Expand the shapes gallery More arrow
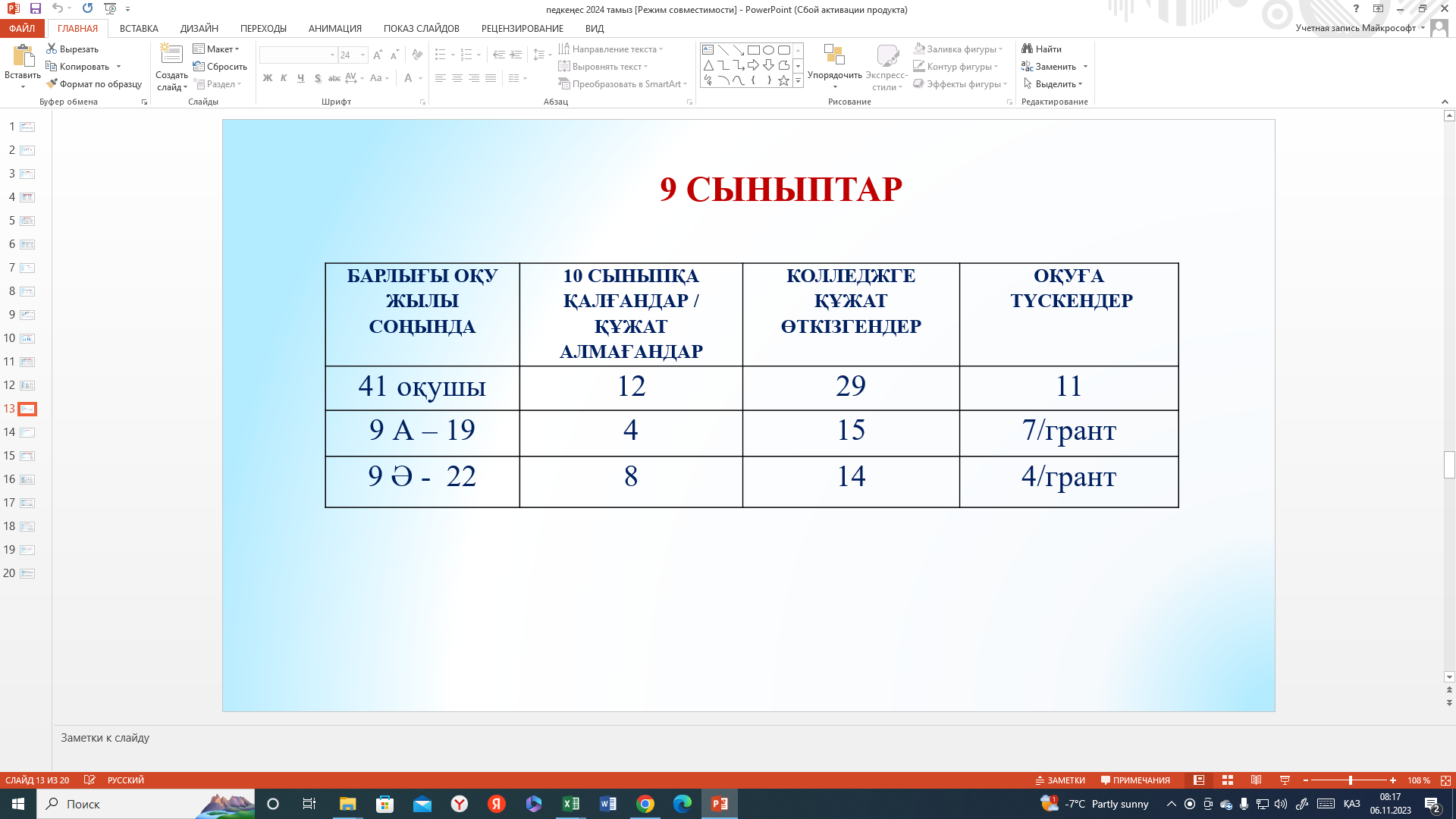The width and height of the screenshot is (1456, 819). coord(798,80)
